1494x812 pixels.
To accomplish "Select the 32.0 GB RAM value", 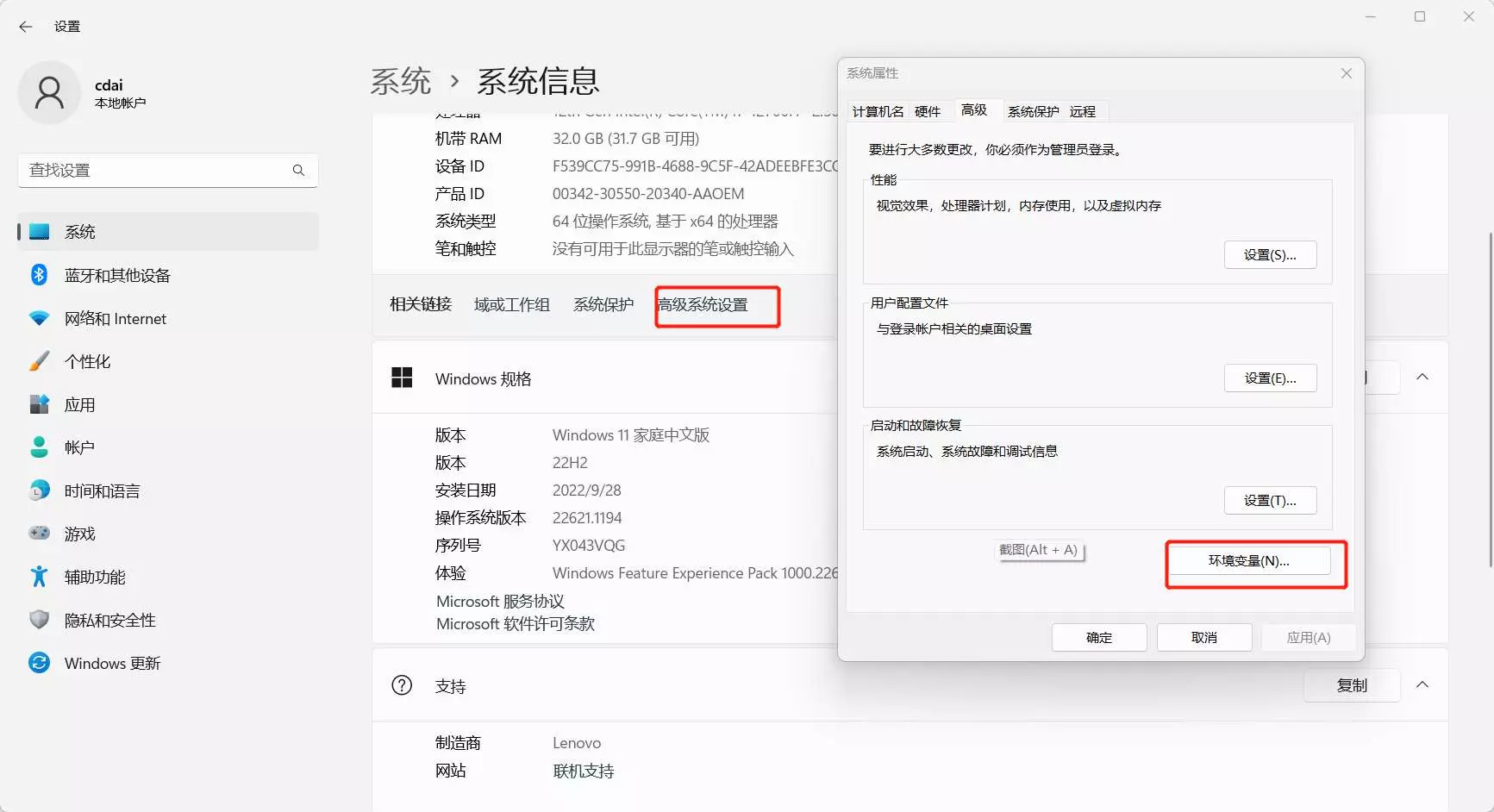I will click(626, 139).
